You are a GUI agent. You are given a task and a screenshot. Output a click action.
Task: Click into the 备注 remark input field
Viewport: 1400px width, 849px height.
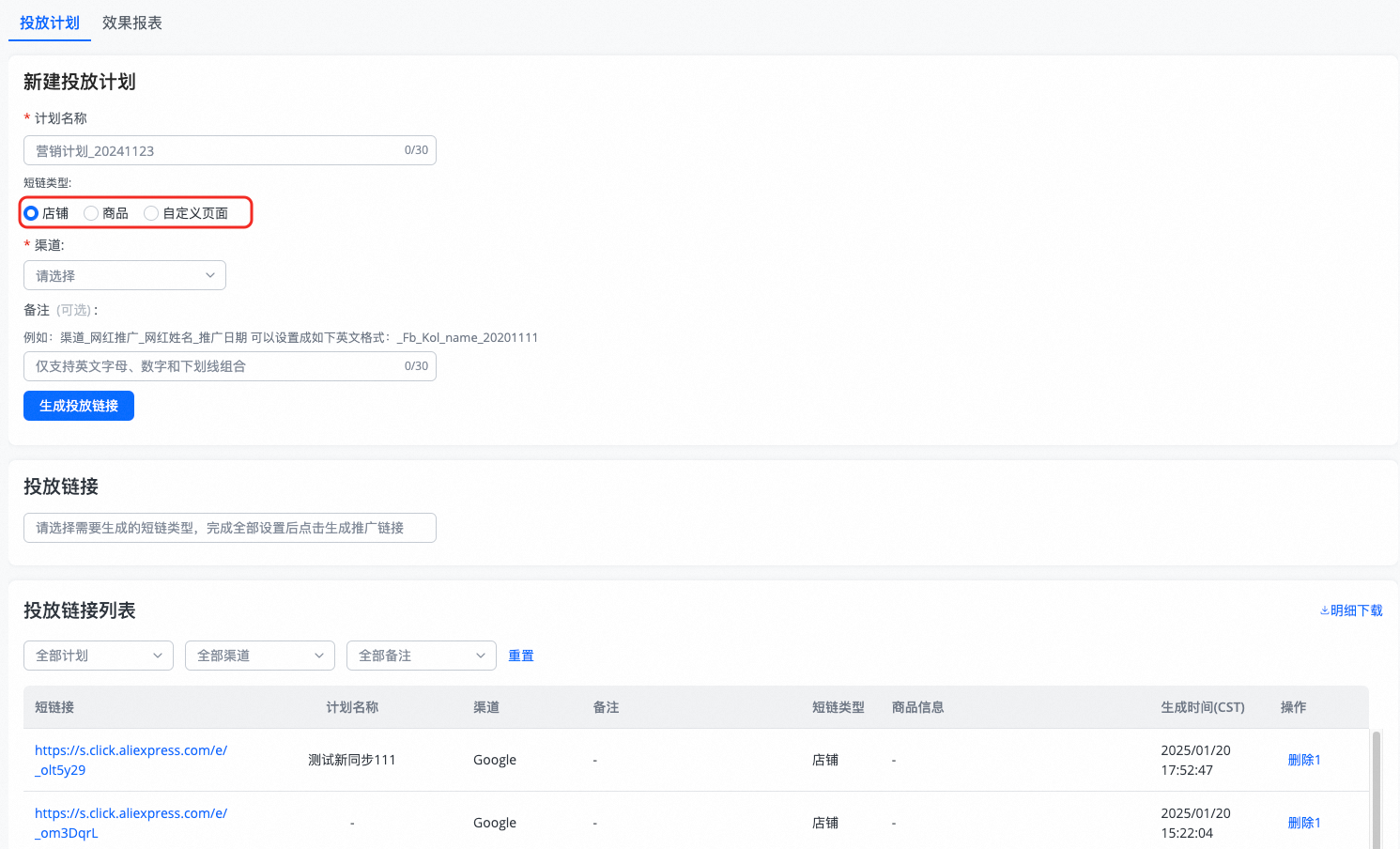pyautogui.click(x=216, y=366)
